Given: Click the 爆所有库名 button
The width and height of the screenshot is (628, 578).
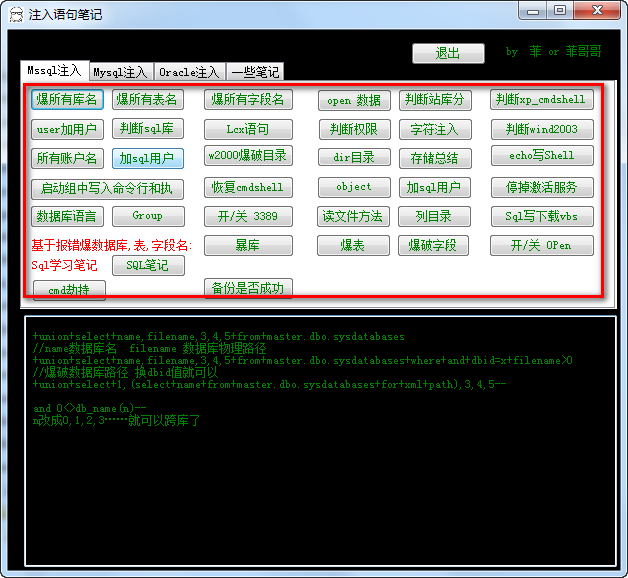Looking at the screenshot, I should (x=67, y=99).
